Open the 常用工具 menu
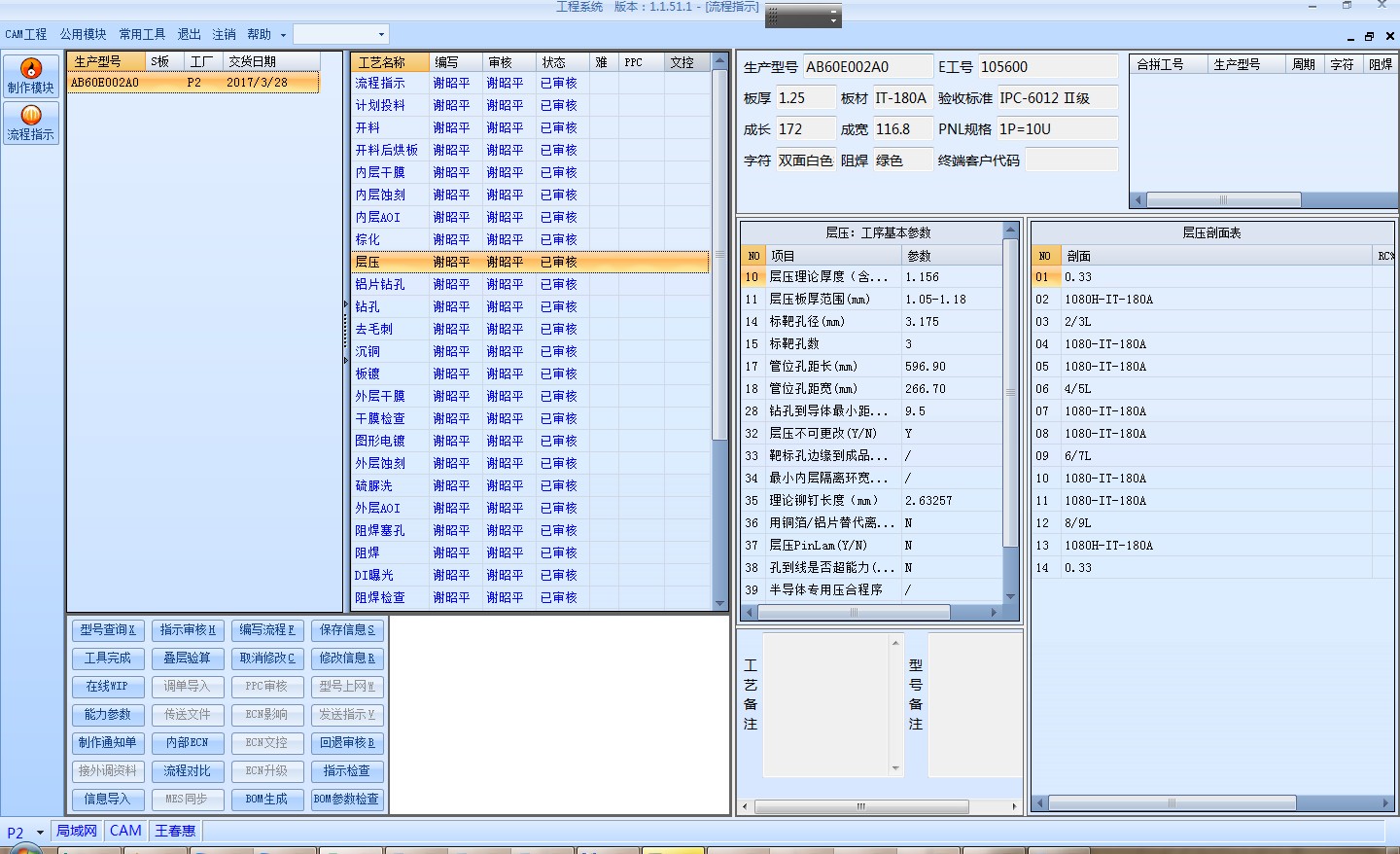The width and height of the screenshot is (1400, 854). [142, 34]
